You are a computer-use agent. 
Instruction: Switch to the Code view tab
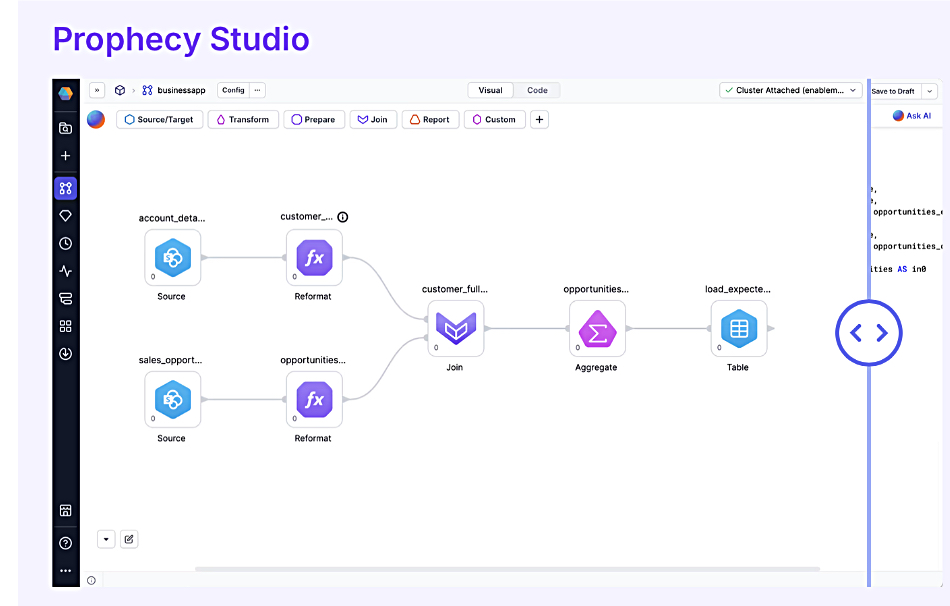tap(537, 90)
